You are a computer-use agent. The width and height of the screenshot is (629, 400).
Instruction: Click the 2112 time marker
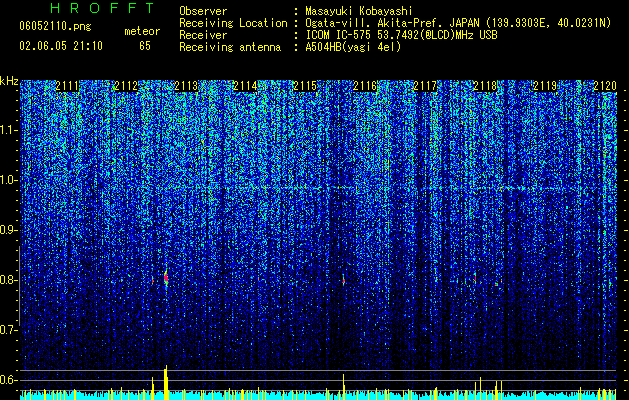[x=126, y=86]
